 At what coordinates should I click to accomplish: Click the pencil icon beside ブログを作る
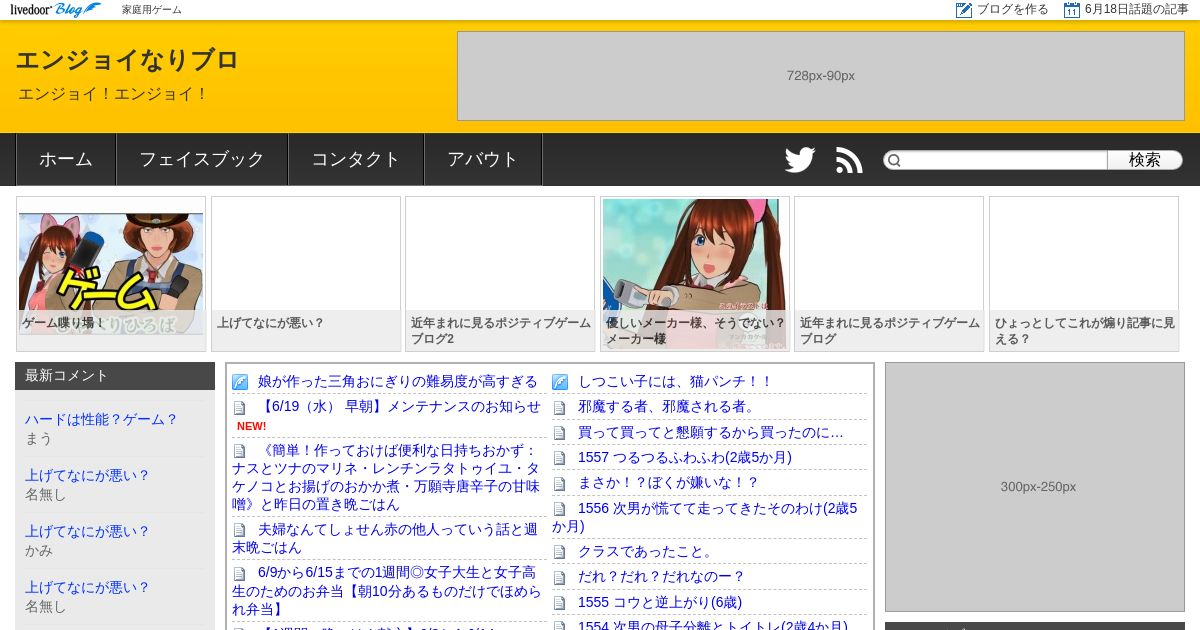(x=964, y=10)
